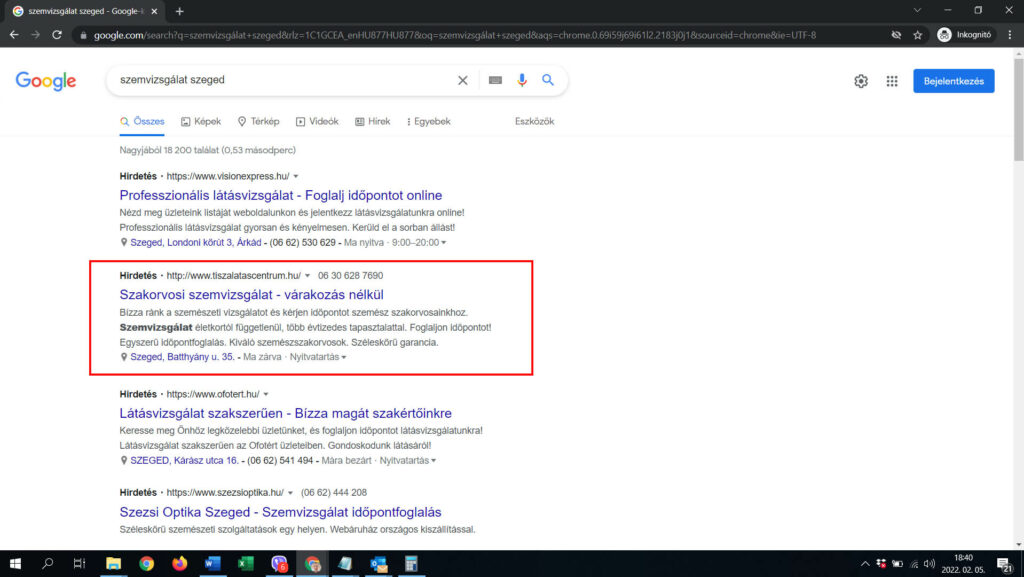Expand the tiszalatascentrum.hu ad dropdown arrow
The width and height of the screenshot is (1024, 577).
308,275
